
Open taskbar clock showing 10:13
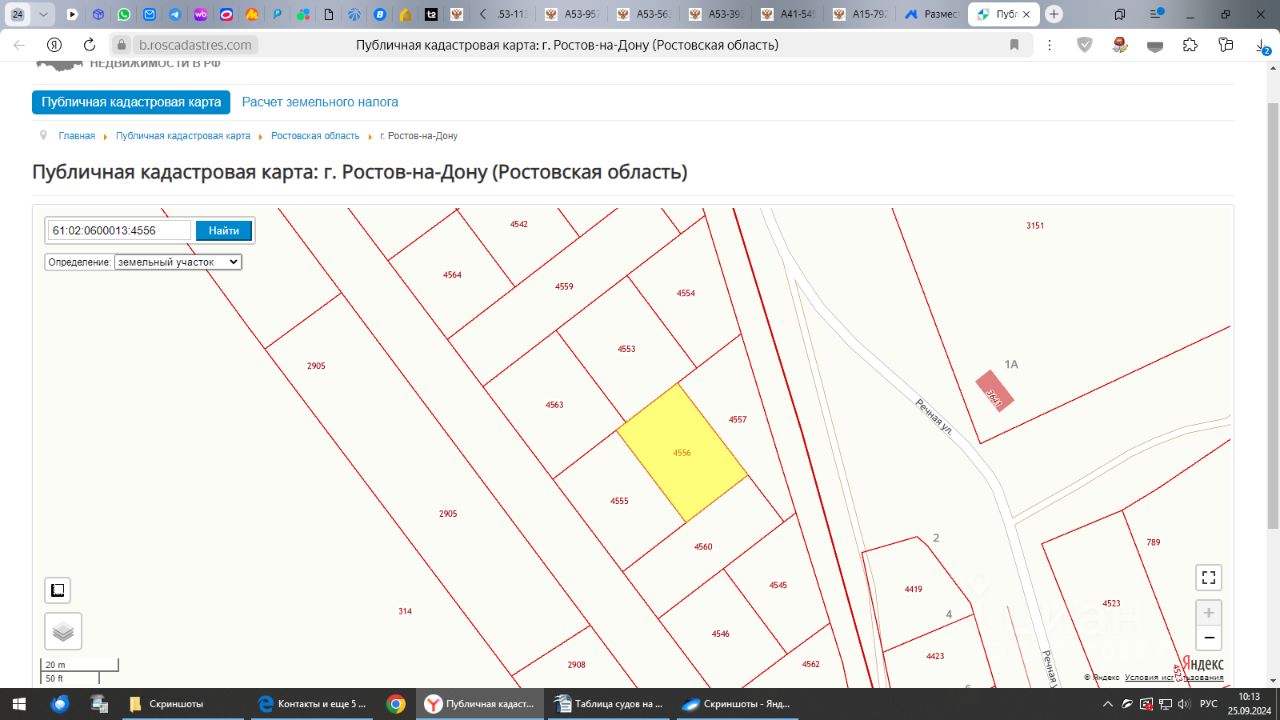coord(1249,703)
